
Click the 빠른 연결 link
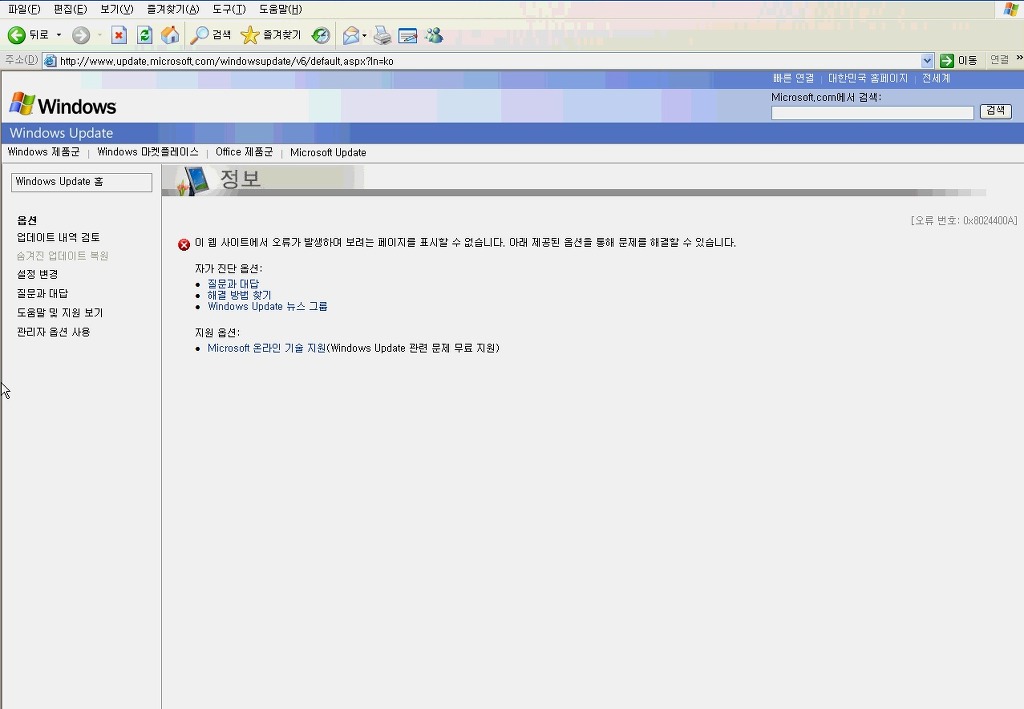(x=793, y=78)
